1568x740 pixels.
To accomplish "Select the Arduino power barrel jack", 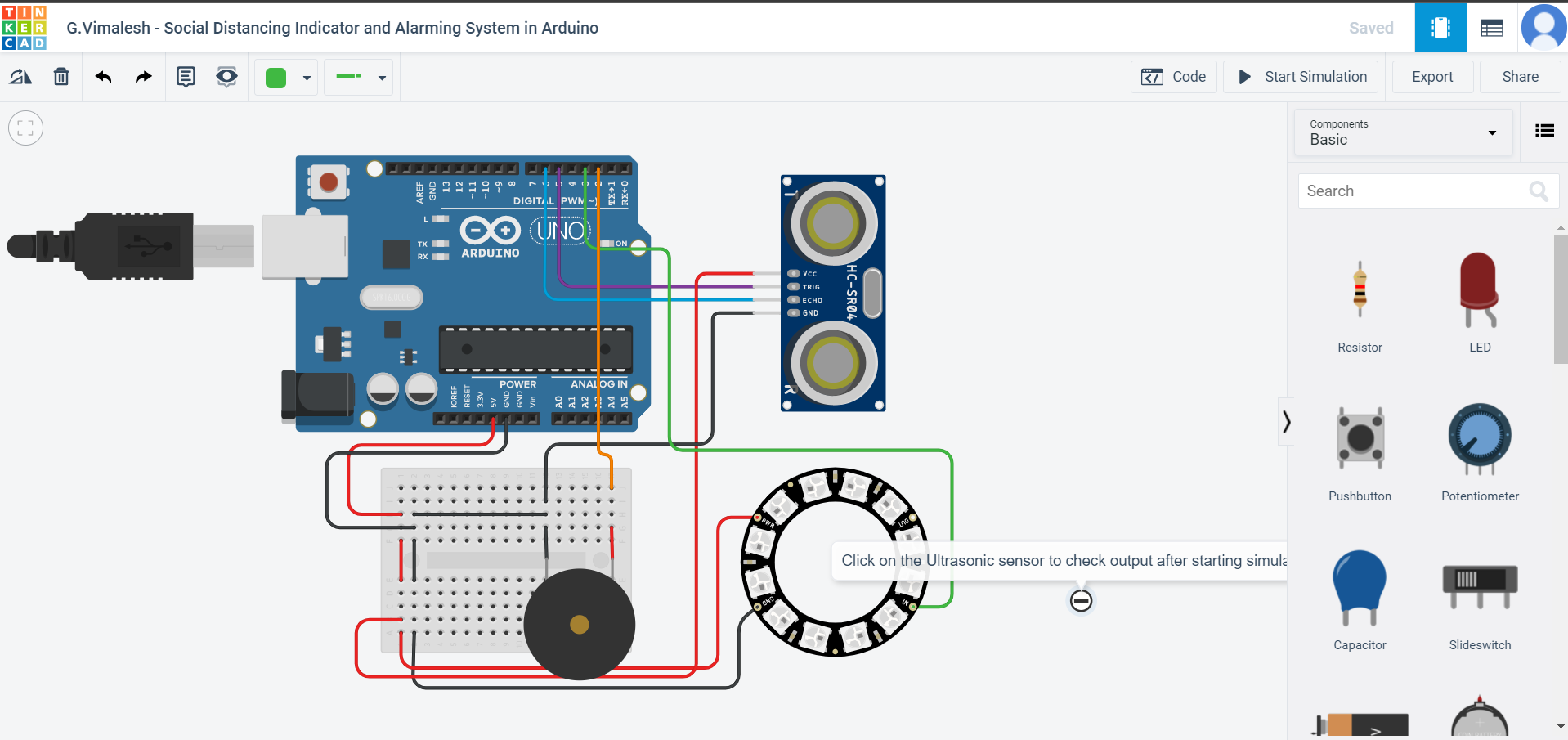I will pos(317,396).
